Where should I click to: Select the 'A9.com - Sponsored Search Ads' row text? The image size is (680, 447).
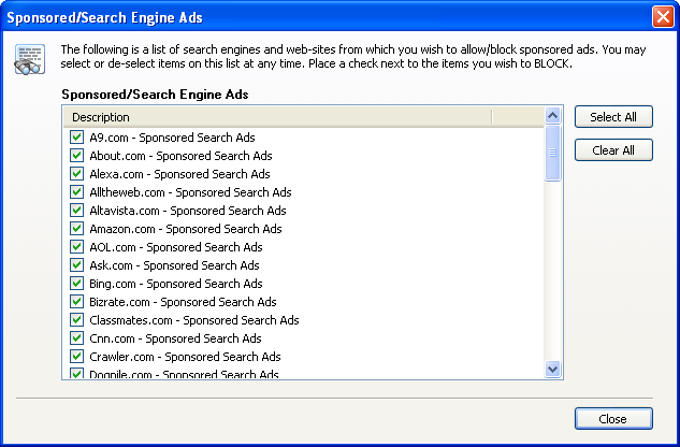172,138
